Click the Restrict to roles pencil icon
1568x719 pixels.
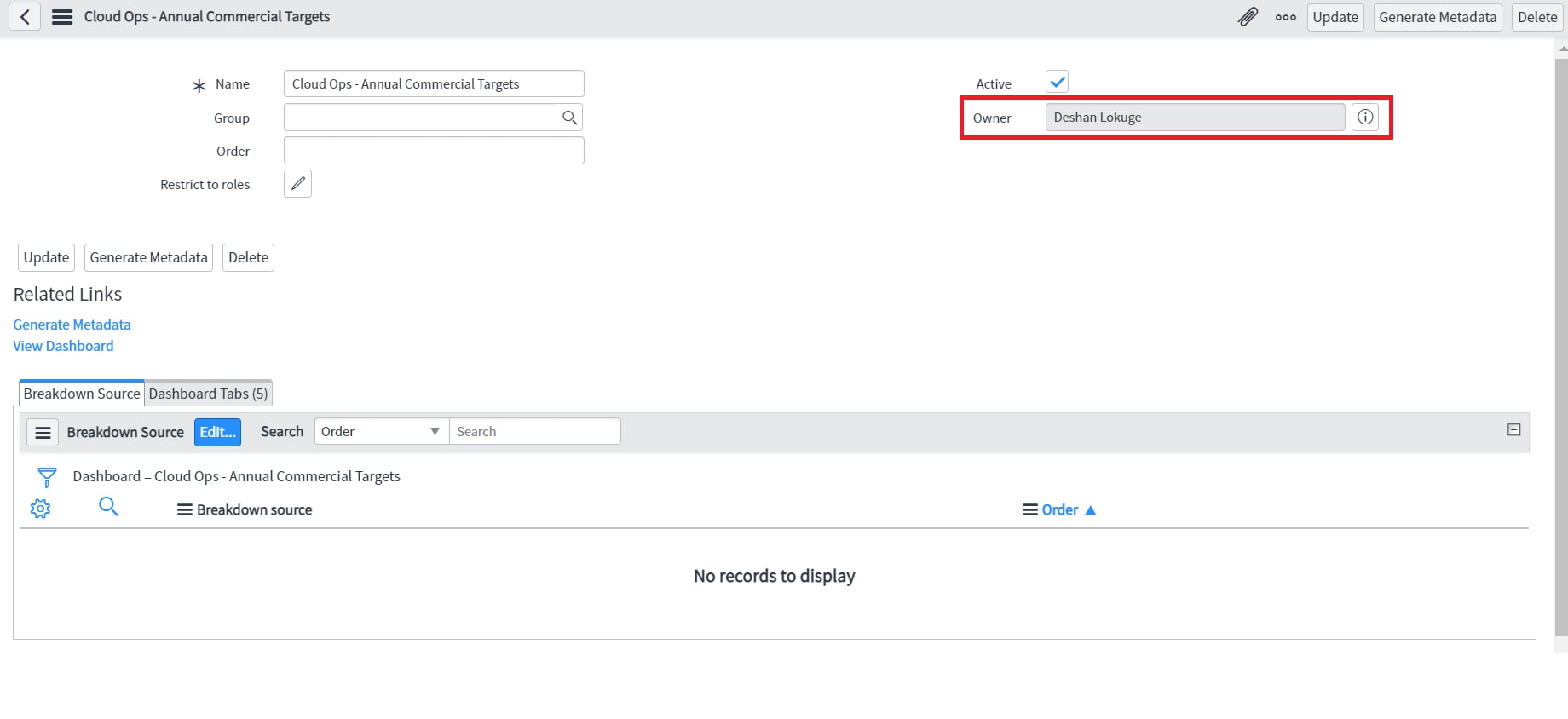point(297,184)
